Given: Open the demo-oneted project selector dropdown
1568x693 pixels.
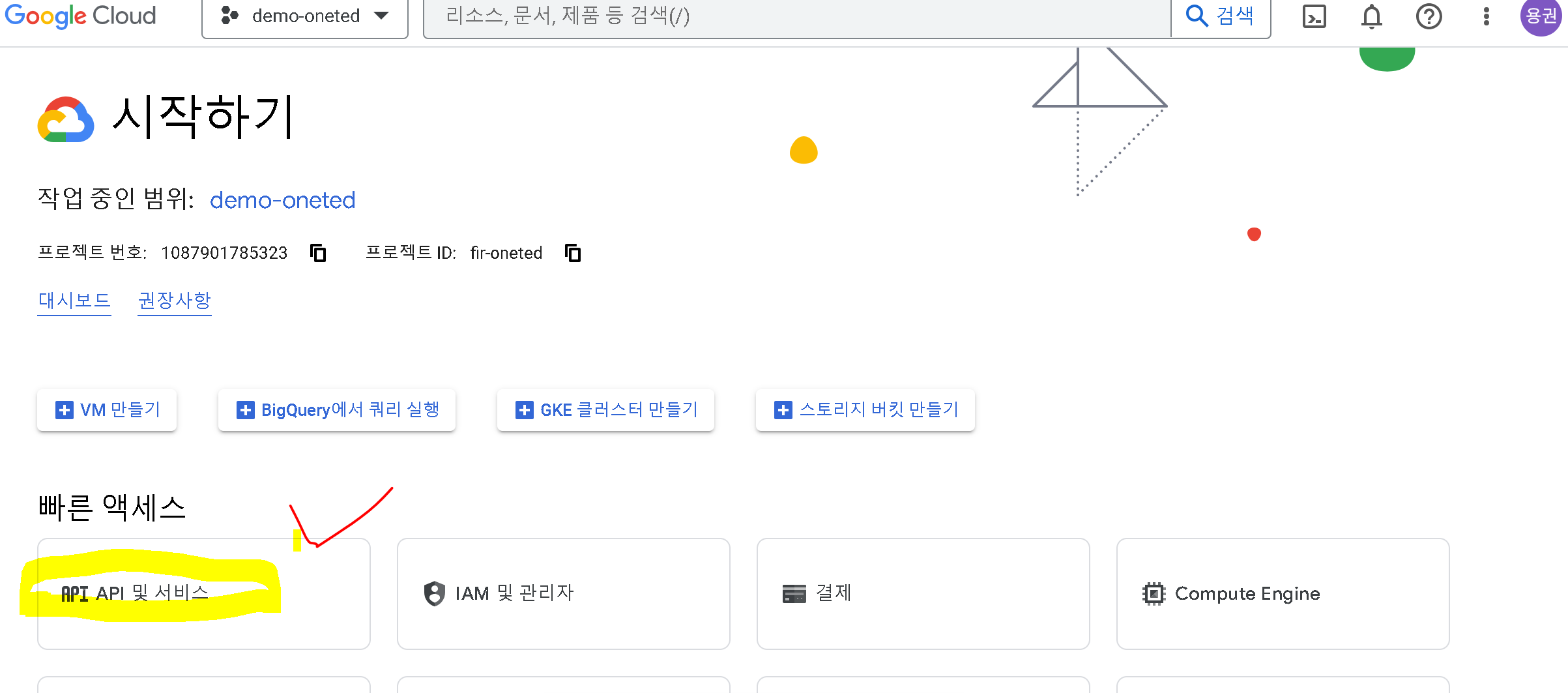Looking at the screenshot, I should click(x=305, y=17).
